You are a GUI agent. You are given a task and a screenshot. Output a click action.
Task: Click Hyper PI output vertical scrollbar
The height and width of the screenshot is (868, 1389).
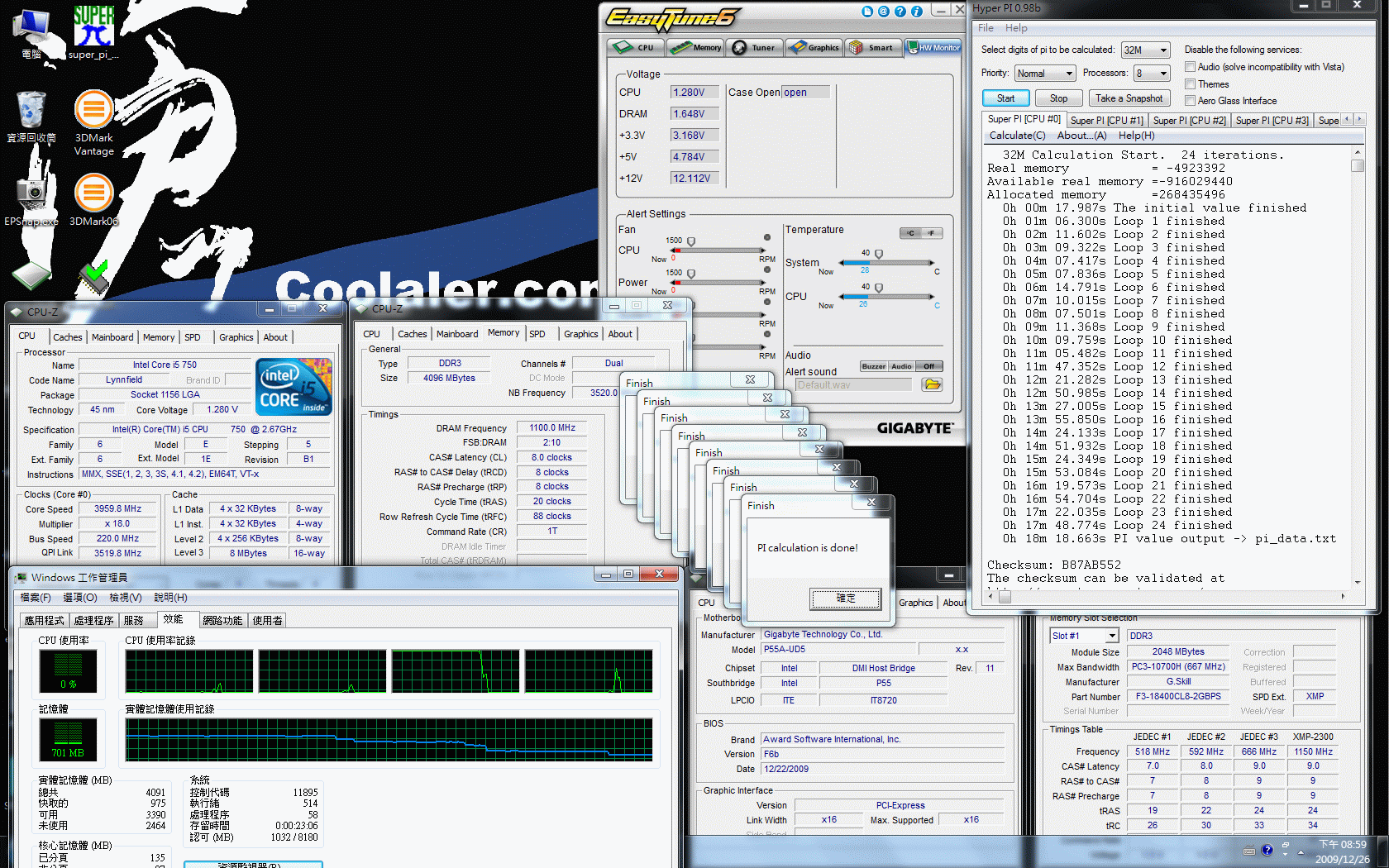click(1357, 368)
